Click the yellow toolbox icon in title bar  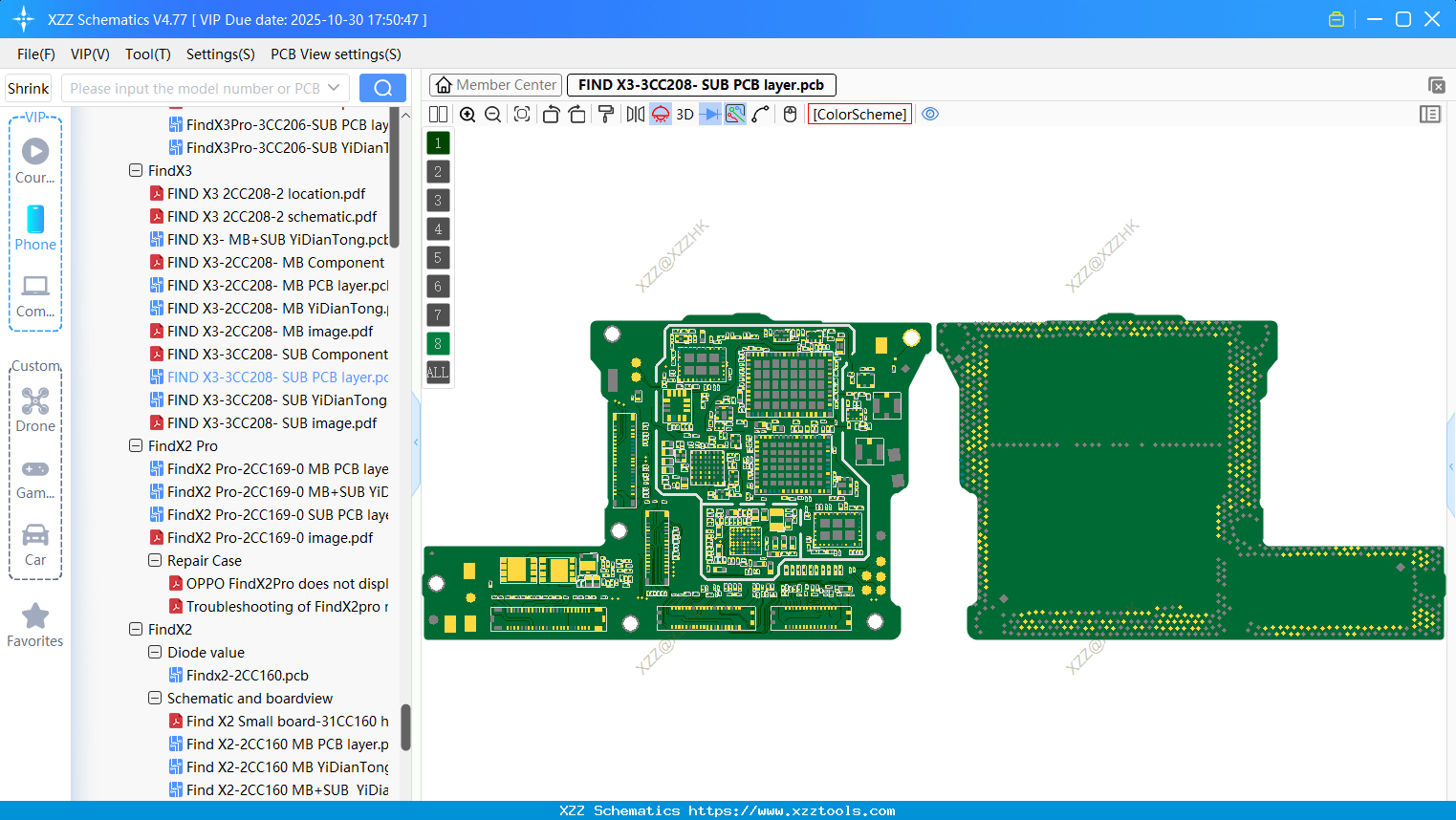point(1336,19)
